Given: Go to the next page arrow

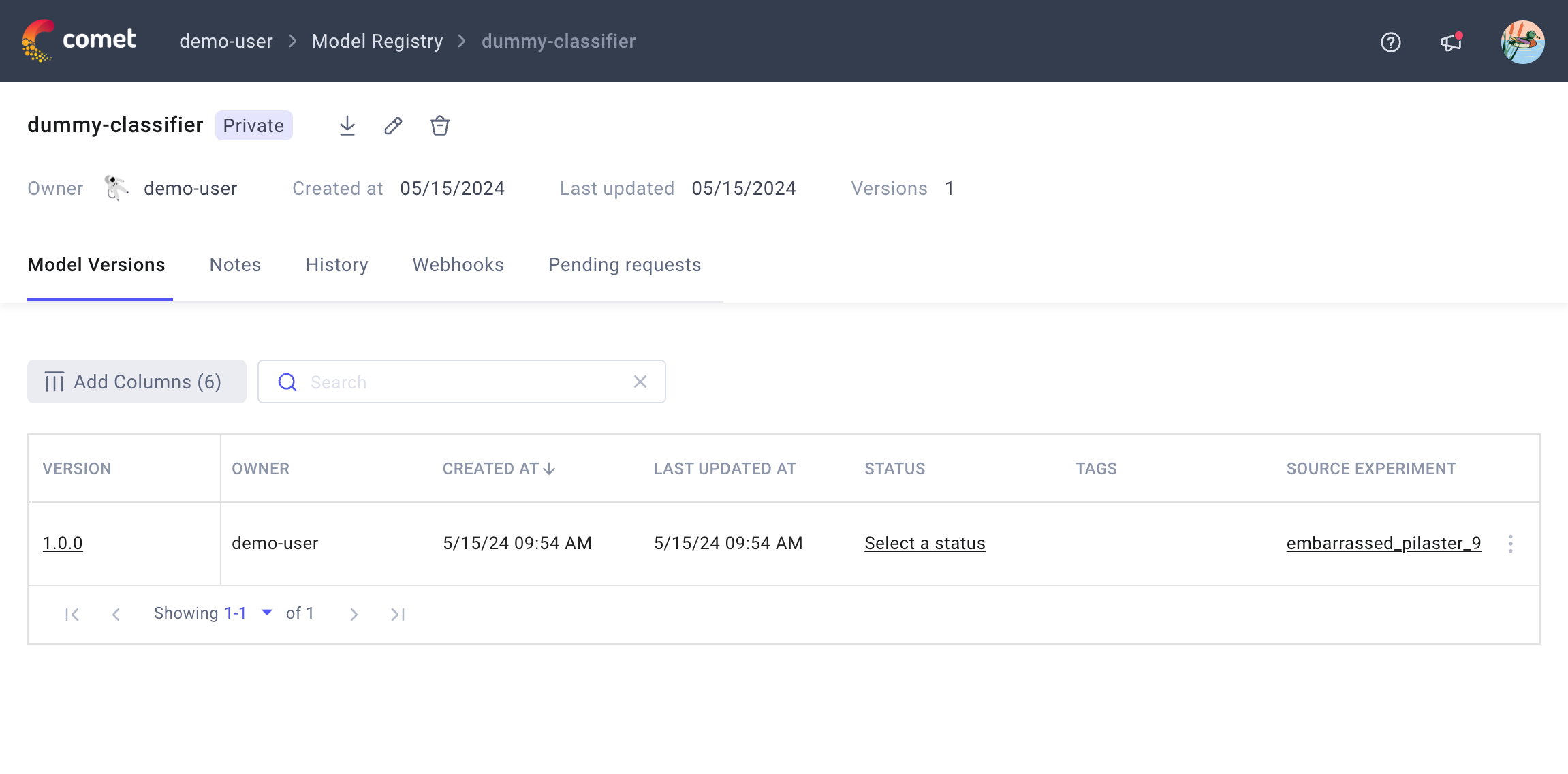Looking at the screenshot, I should pos(354,615).
